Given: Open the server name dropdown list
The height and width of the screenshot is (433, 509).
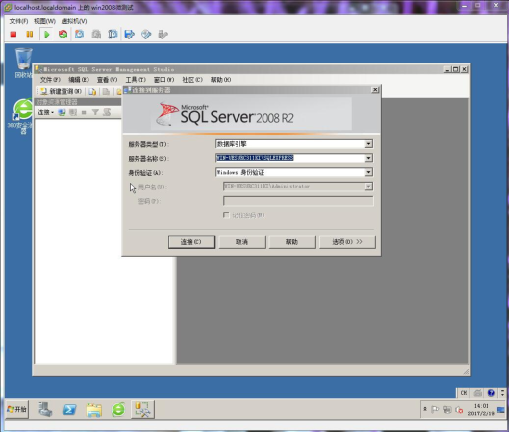Looking at the screenshot, I should [x=368, y=158].
